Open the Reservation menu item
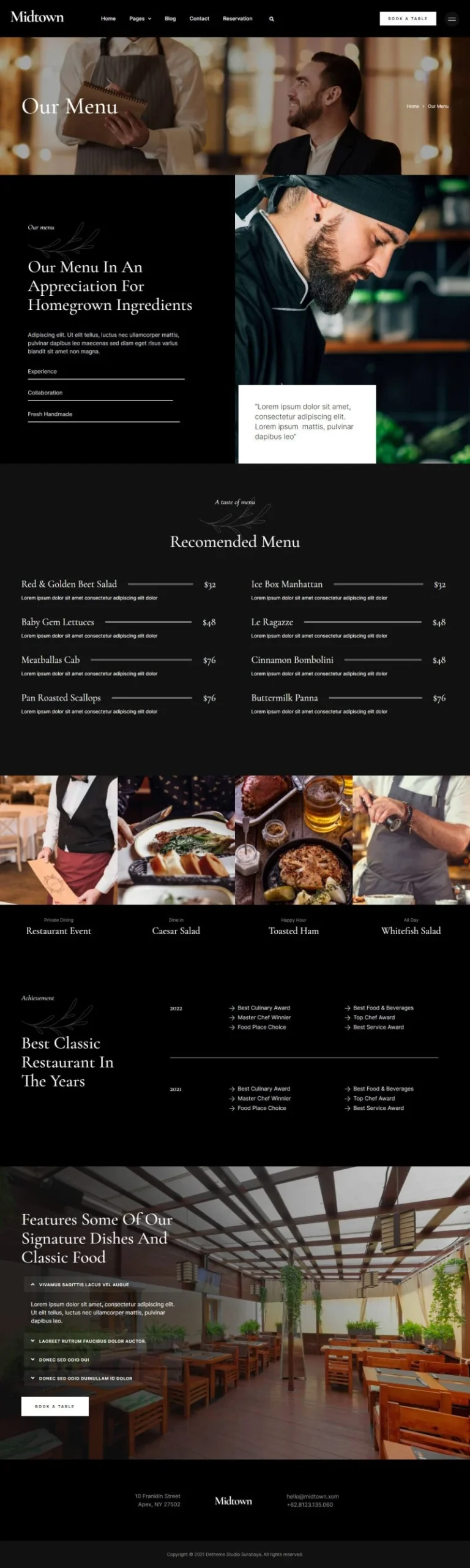Viewport: 470px width, 1568px height. [x=237, y=19]
